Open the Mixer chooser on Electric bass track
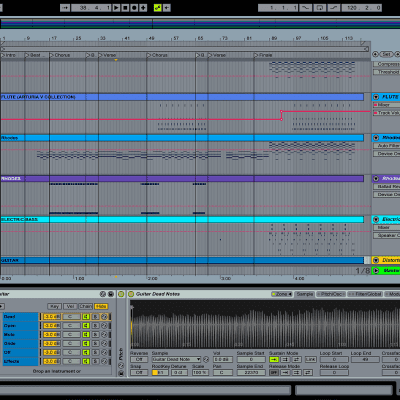The height and width of the screenshot is (400, 400). click(387, 227)
